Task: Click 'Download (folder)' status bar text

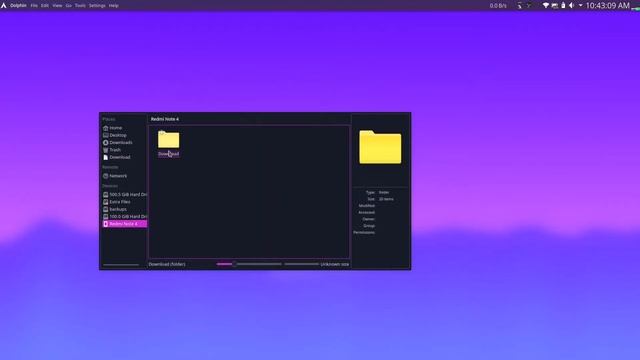Action: pos(167,264)
